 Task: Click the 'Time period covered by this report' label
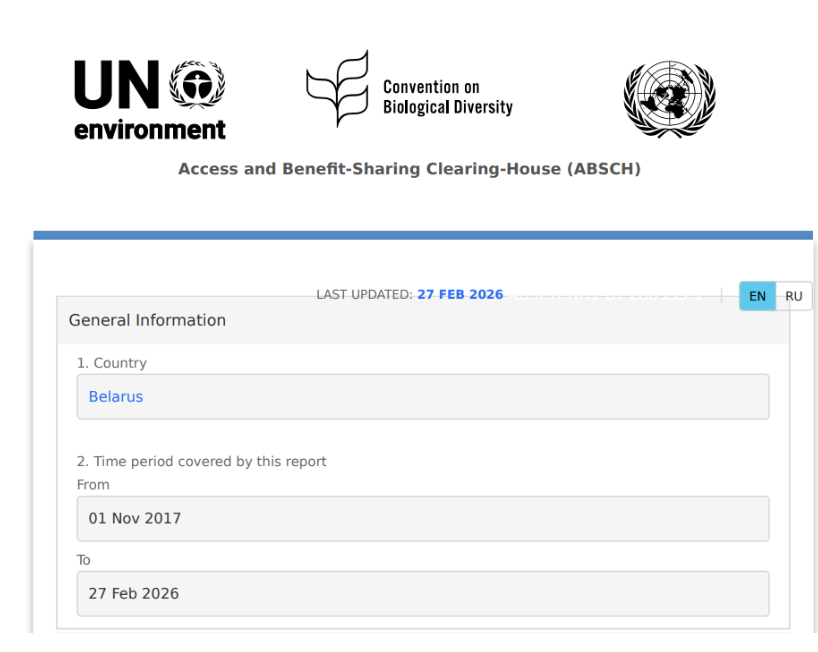(x=202, y=461)
